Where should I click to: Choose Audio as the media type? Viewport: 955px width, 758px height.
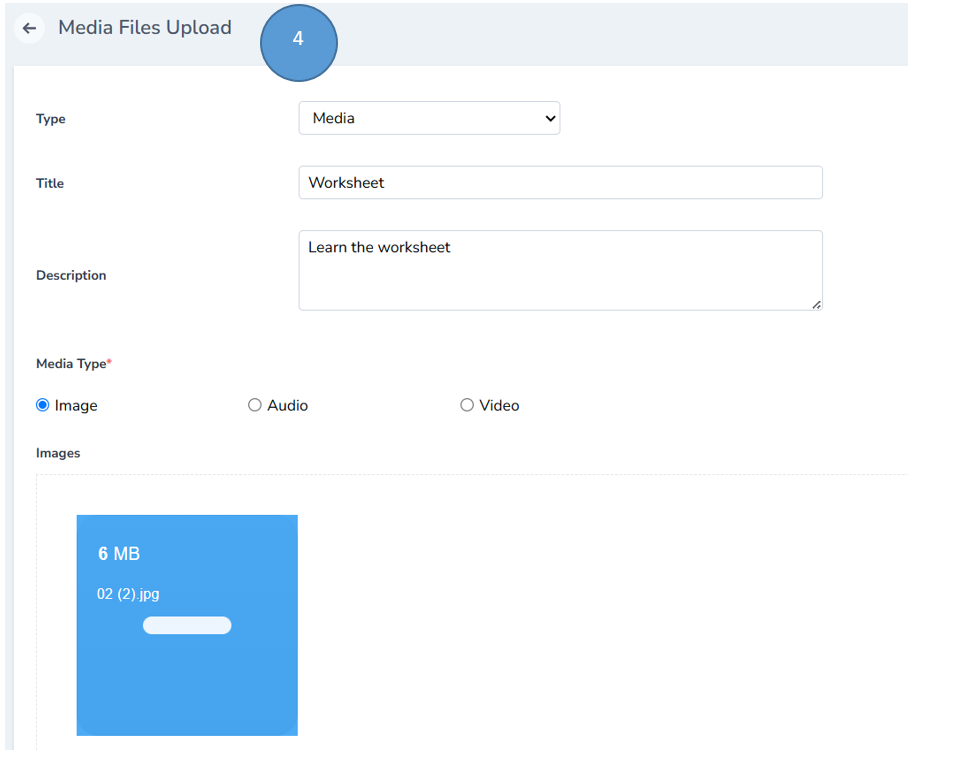click(255, 404)
